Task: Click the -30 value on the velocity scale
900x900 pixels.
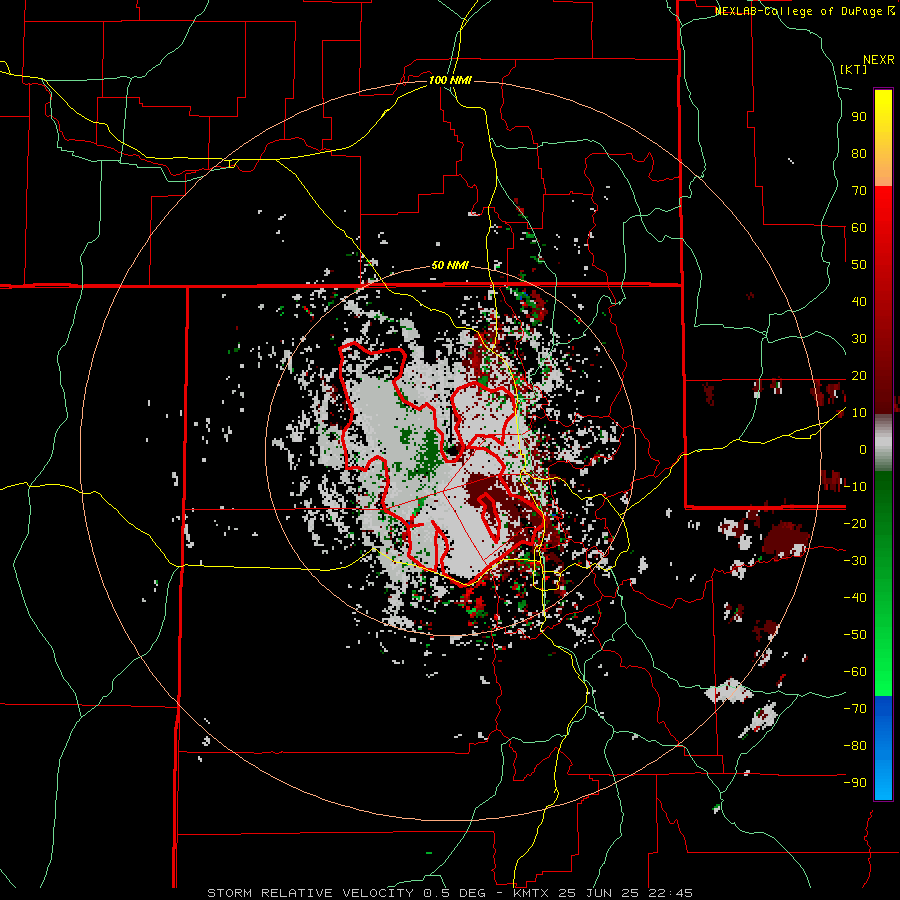Action: [855, 561]
